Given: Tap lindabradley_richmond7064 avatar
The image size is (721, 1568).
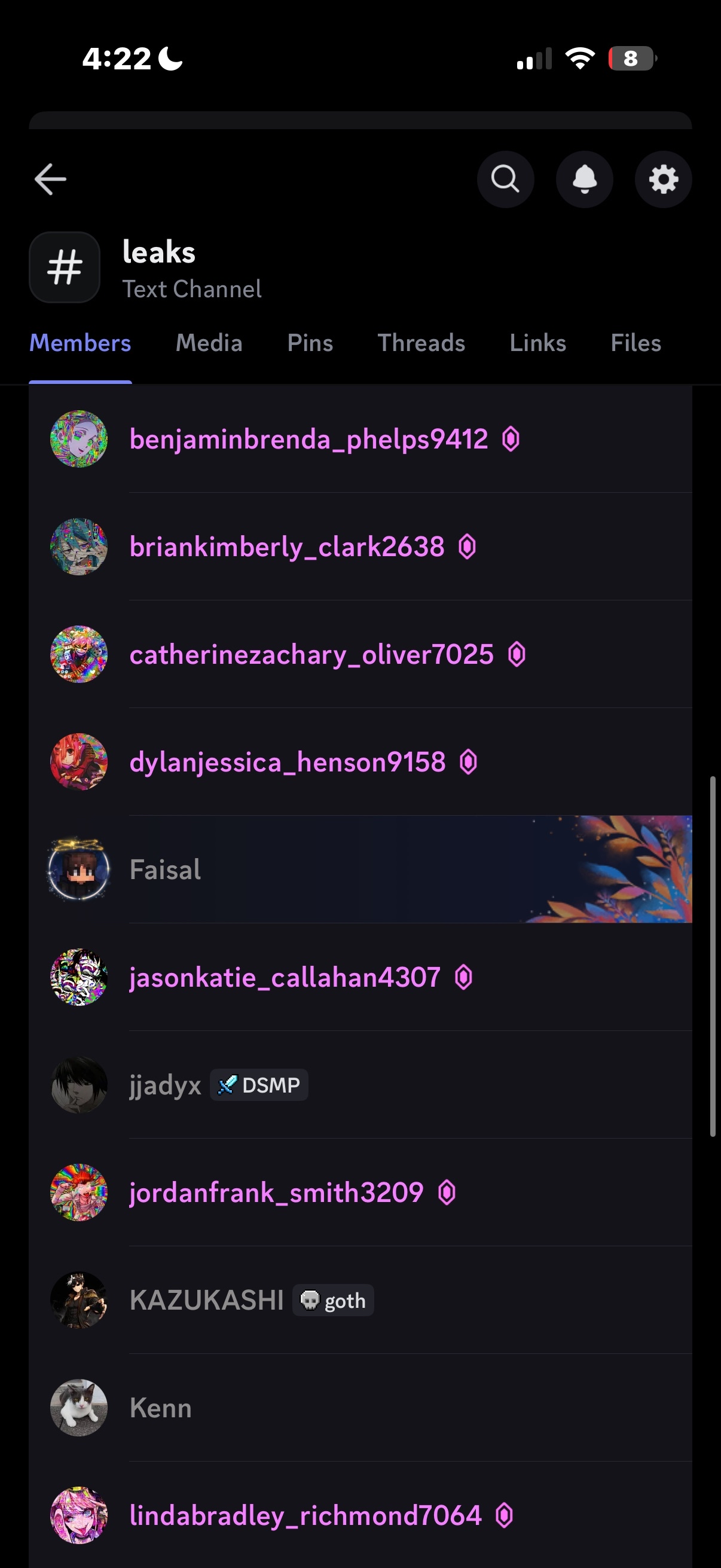Looking at the screenshot, I should point(78,1515).
